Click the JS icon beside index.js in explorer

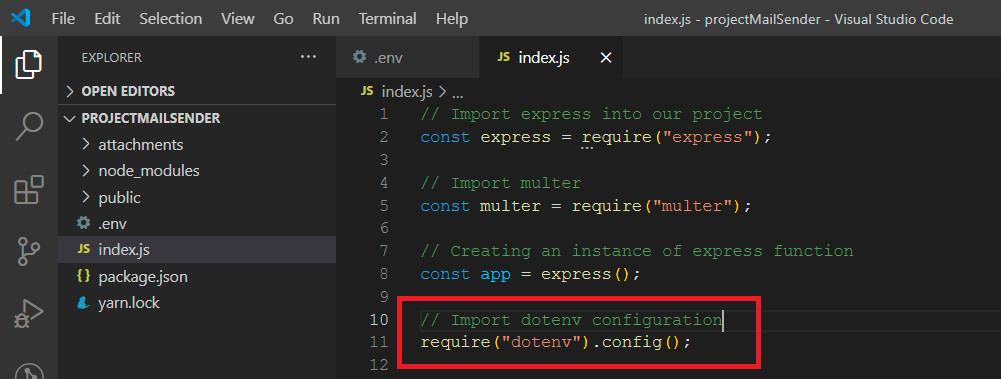(x=84, y=249)
